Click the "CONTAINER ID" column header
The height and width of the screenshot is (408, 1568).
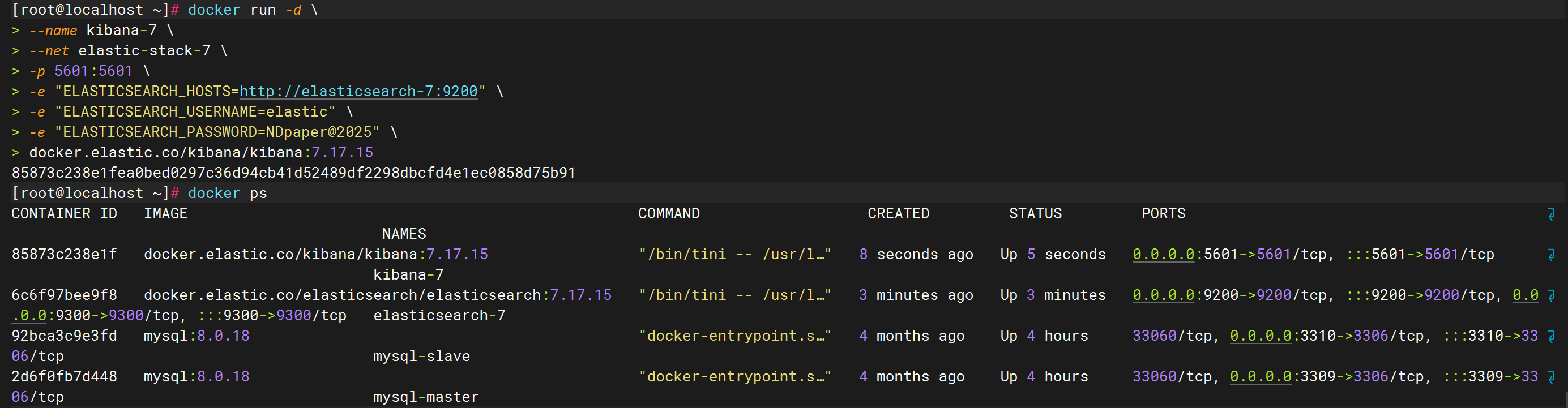[64, 214]
